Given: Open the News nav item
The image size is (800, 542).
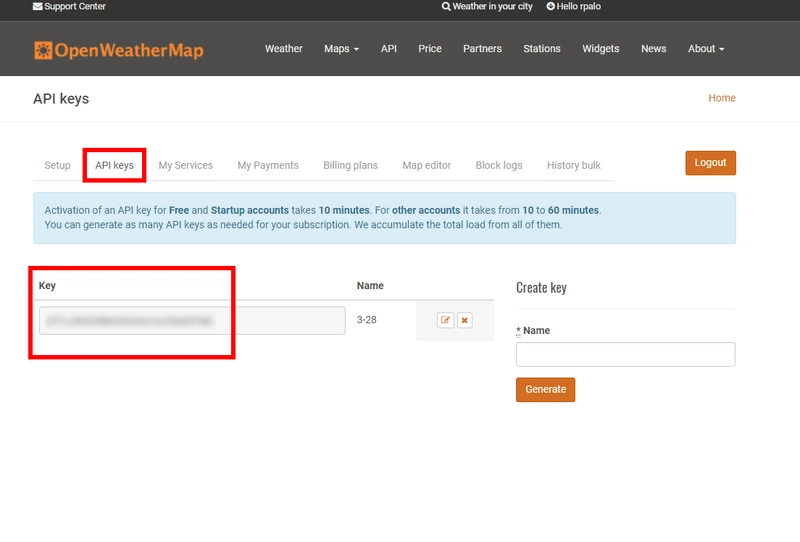Looking at the screenshot, I should (x=654, y=48).
